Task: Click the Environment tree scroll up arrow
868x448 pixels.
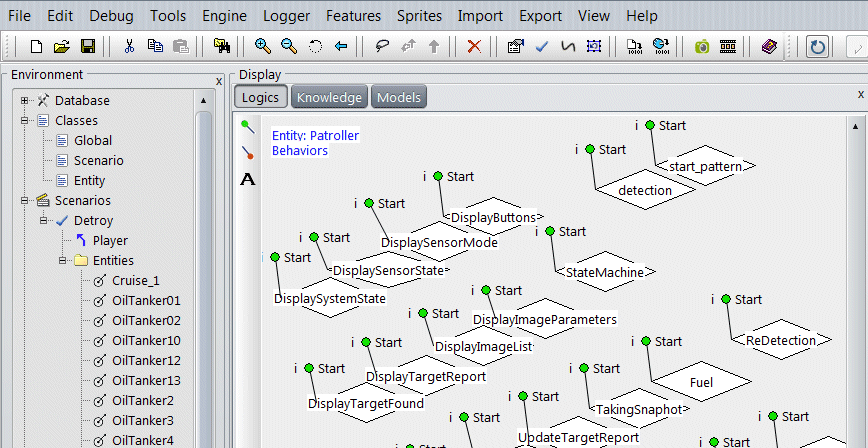Action: click(x=204, y=101)
